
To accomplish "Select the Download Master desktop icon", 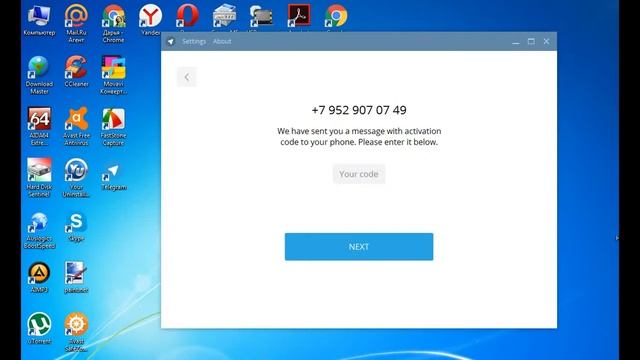I will pyautogui.click(x=39, y=75).
